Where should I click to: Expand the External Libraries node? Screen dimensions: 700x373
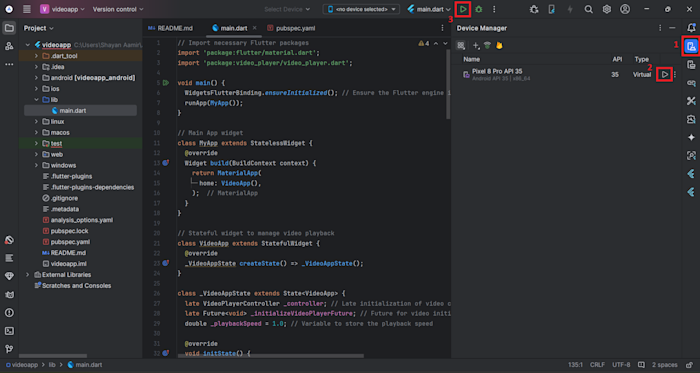pyautogui.click(x=27, y=275)
